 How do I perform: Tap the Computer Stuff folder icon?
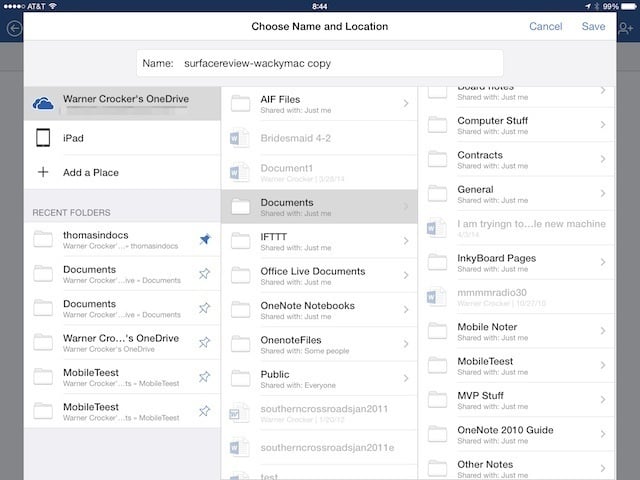438,125
